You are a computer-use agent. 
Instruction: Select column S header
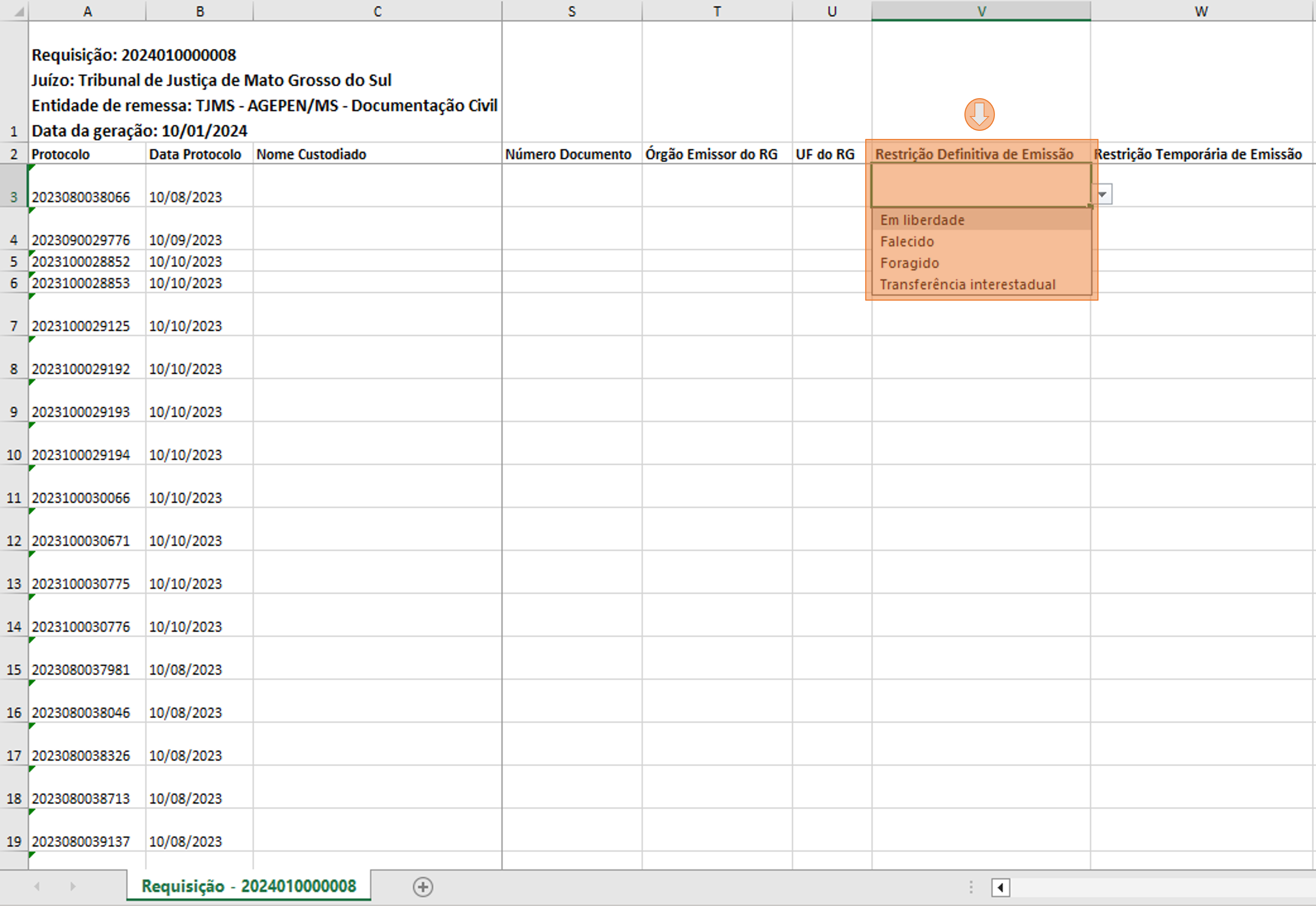point(572,11)
